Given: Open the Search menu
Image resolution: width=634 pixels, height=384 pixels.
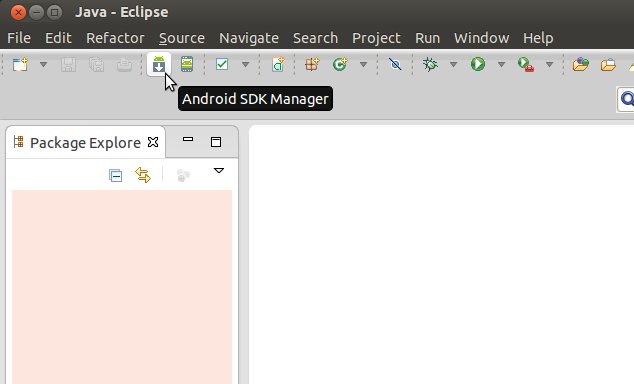Looking at the screenshot, I should (315, 38).
